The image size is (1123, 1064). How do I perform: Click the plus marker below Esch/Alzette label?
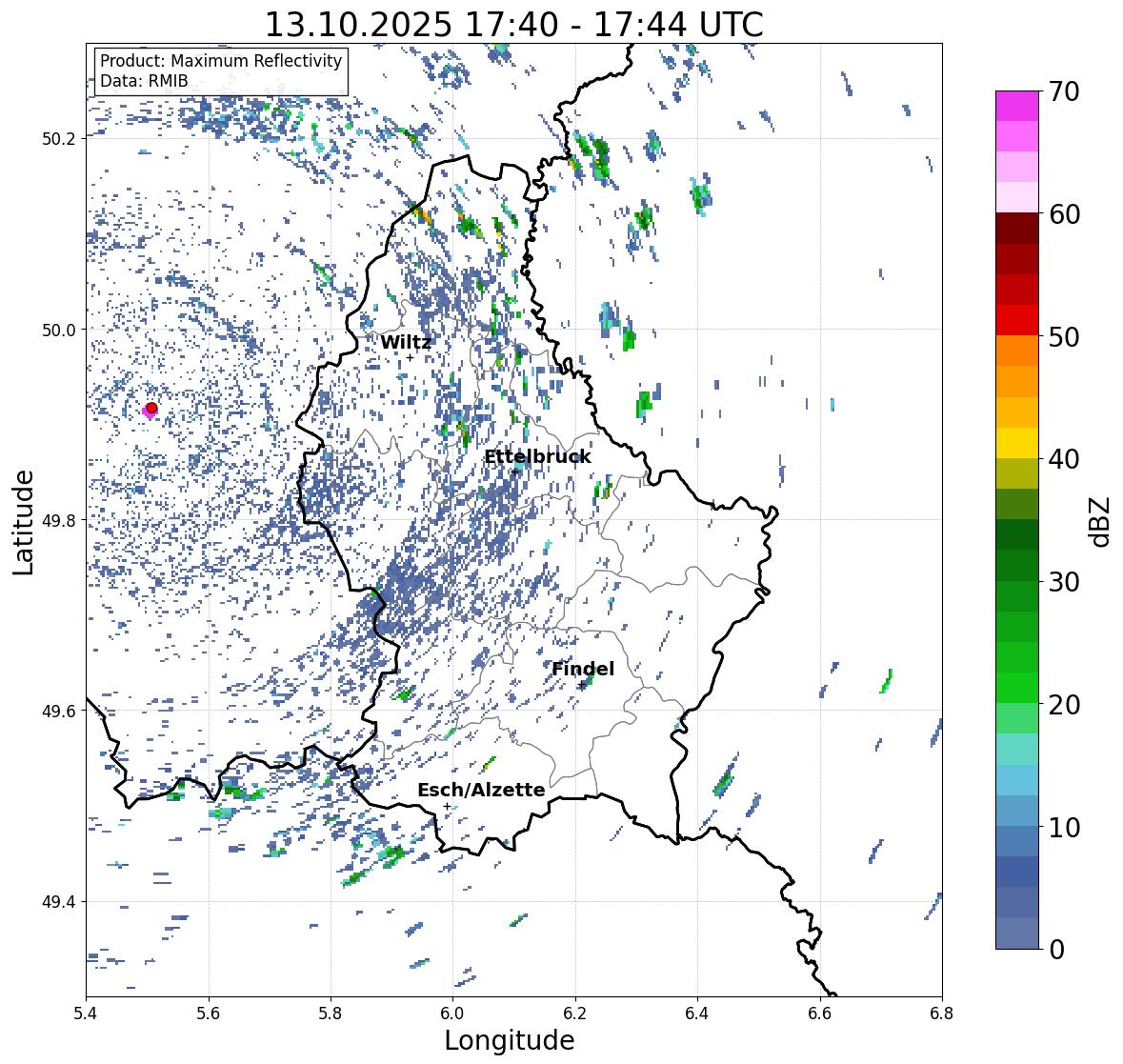[x=447, y=806]
